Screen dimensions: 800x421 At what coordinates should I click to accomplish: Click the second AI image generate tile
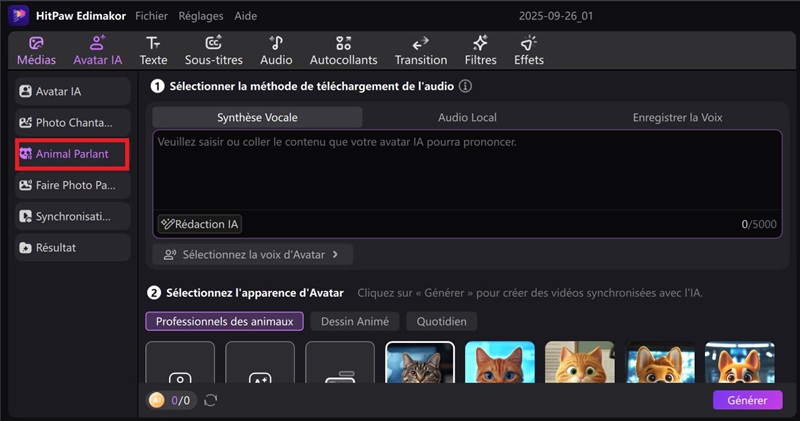[260, 362]
